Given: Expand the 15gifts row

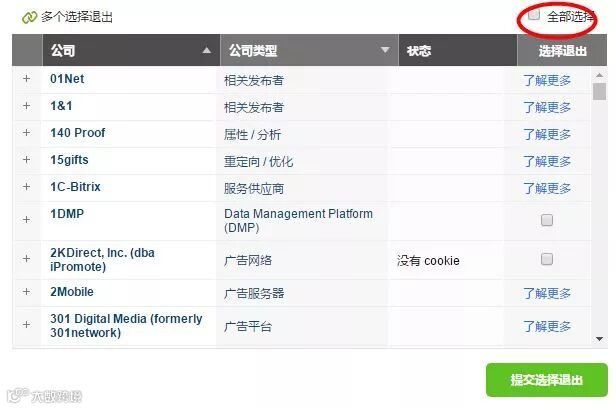Looking at the screenshot, I should [26, 160].
